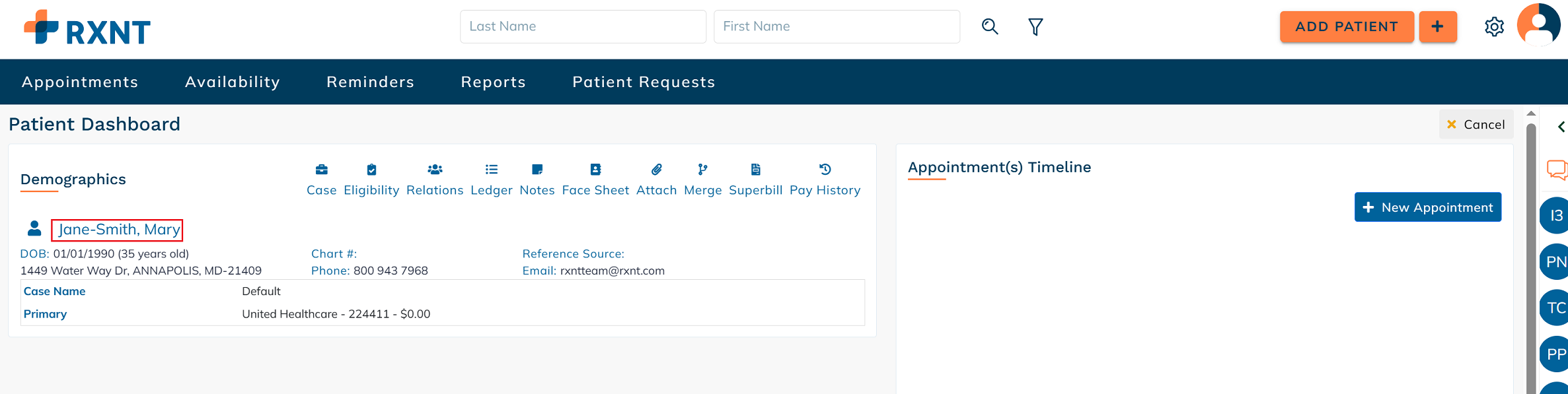Click the Last Name search field
Image resolution: width=1568 pixels, height=394 pixels.
point(583,26)
